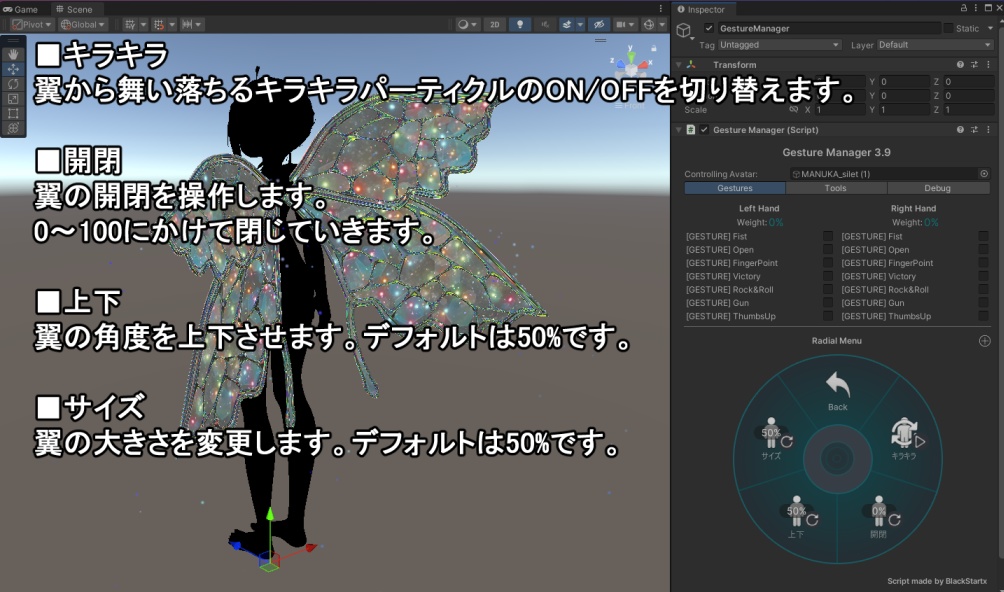This screenshot has height=592, width=1004.
Task: Click the scene visibility eye icon
Action: click(x=598, y=24)
